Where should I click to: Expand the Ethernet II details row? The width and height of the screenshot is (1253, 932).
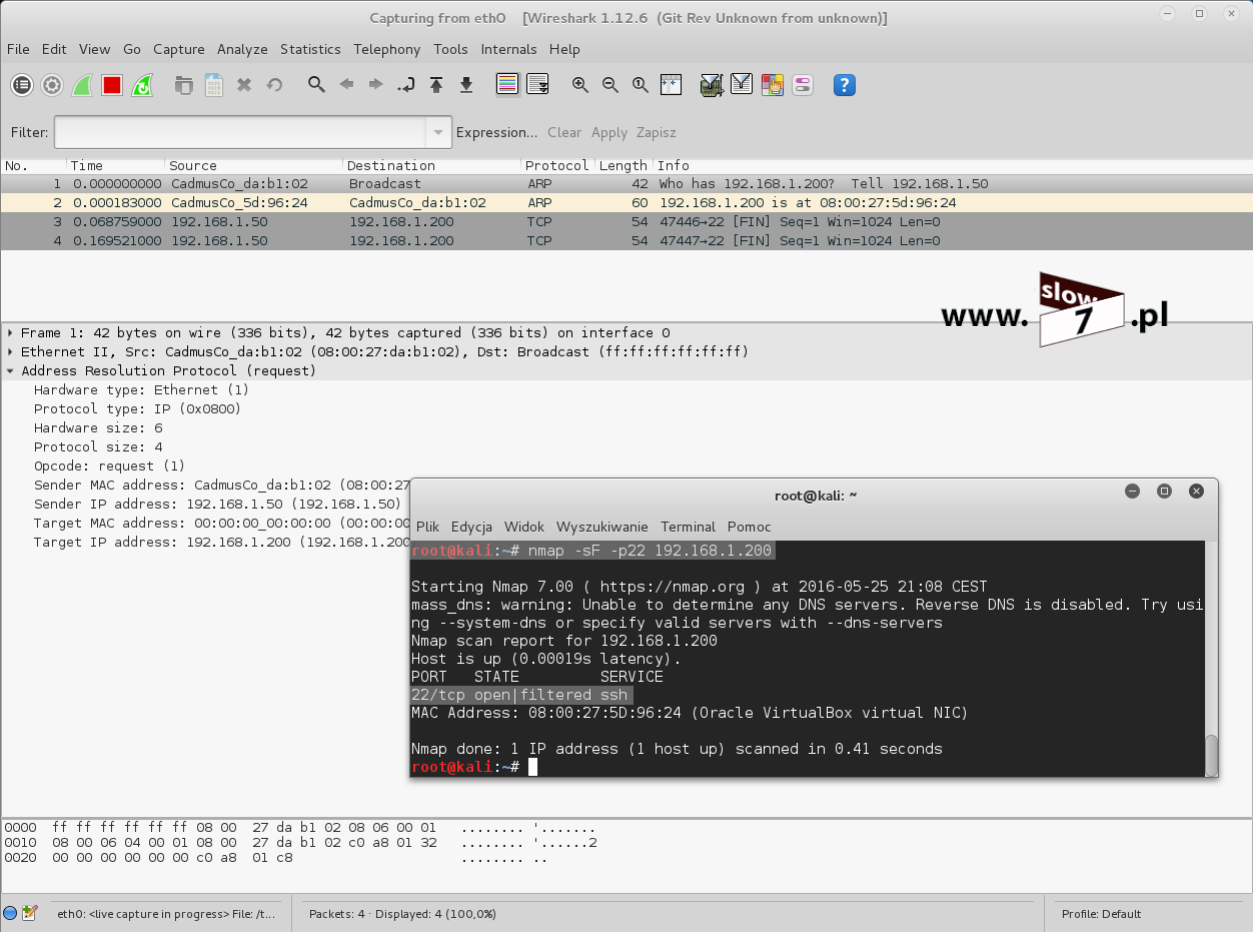pos(10,352)
